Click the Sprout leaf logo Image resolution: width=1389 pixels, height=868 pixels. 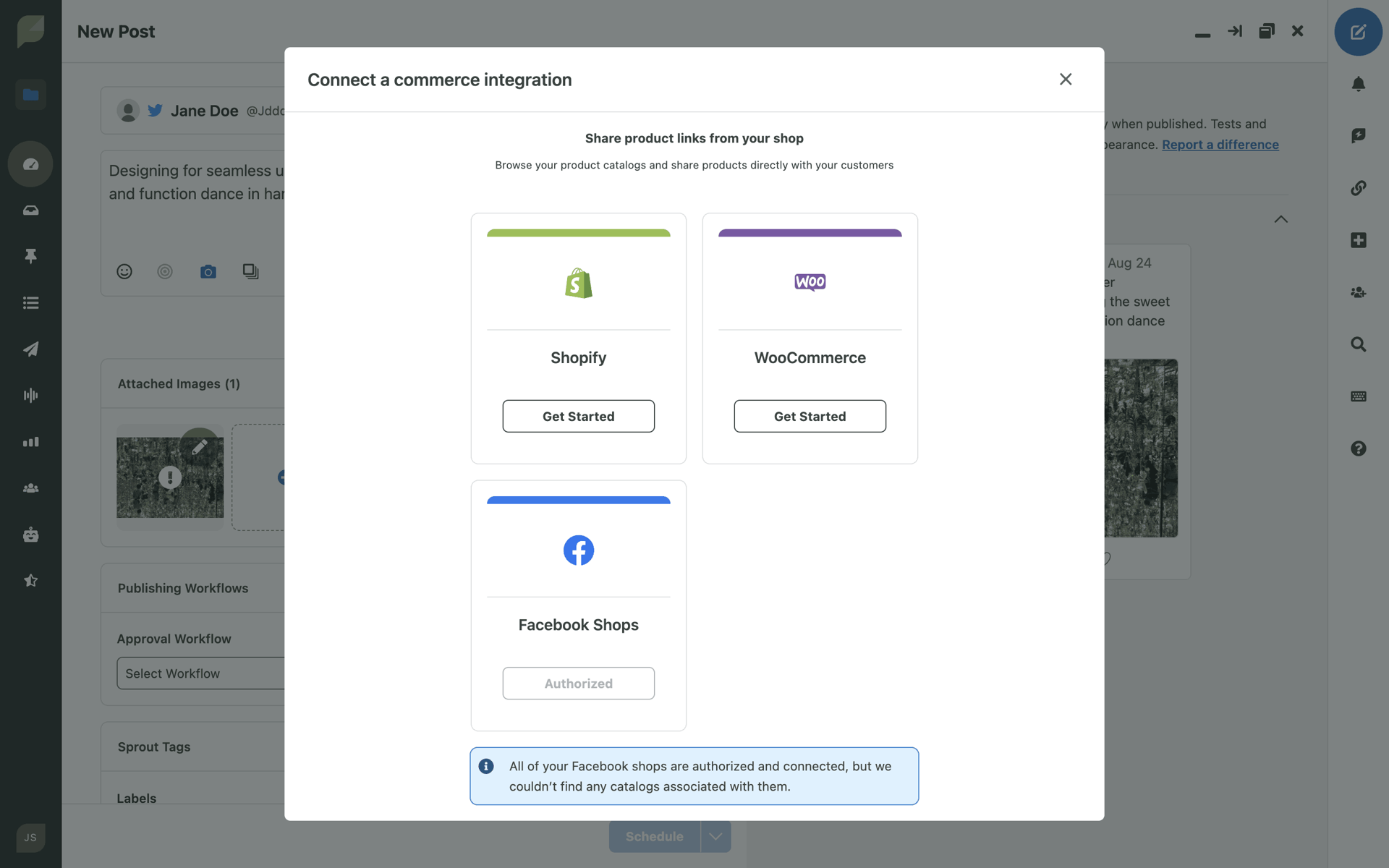pos(30,31)
